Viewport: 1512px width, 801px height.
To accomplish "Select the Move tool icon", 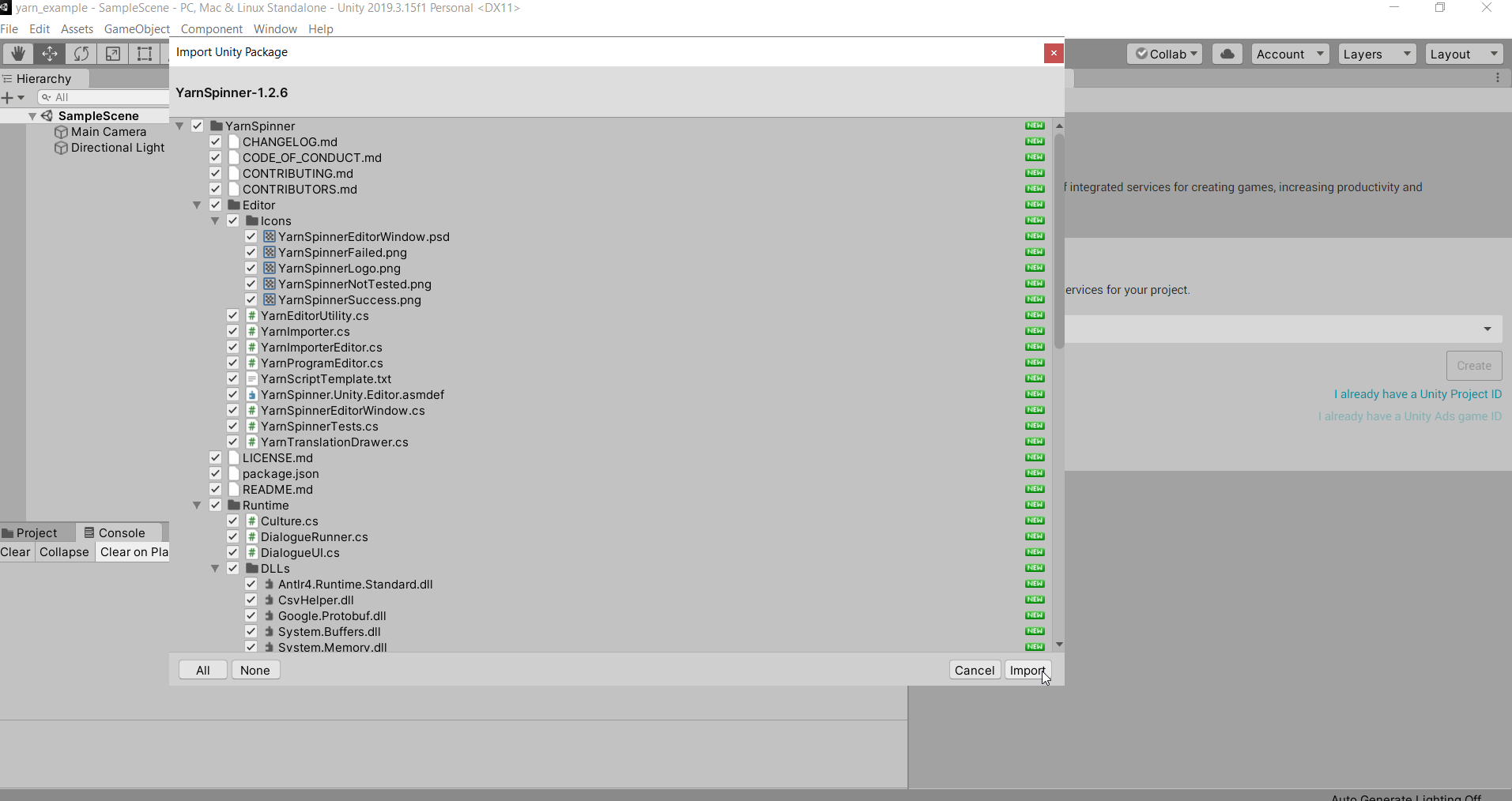I will point(50,54).
